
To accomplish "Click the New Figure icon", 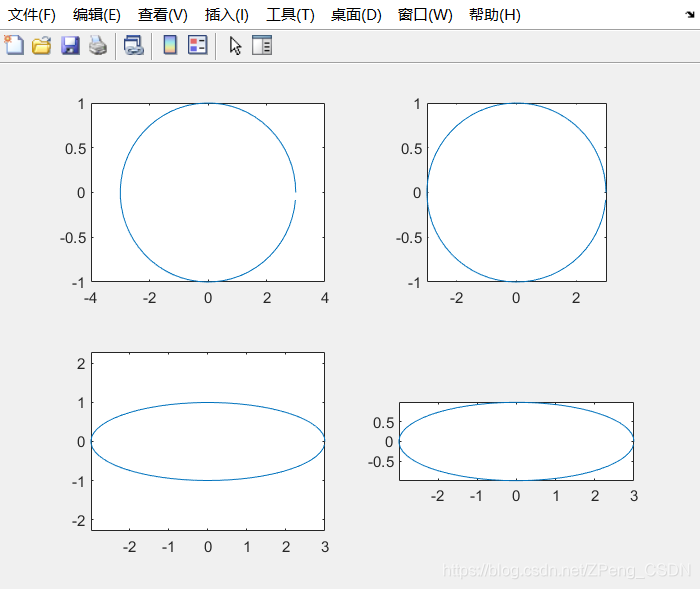I will (14, 45).
